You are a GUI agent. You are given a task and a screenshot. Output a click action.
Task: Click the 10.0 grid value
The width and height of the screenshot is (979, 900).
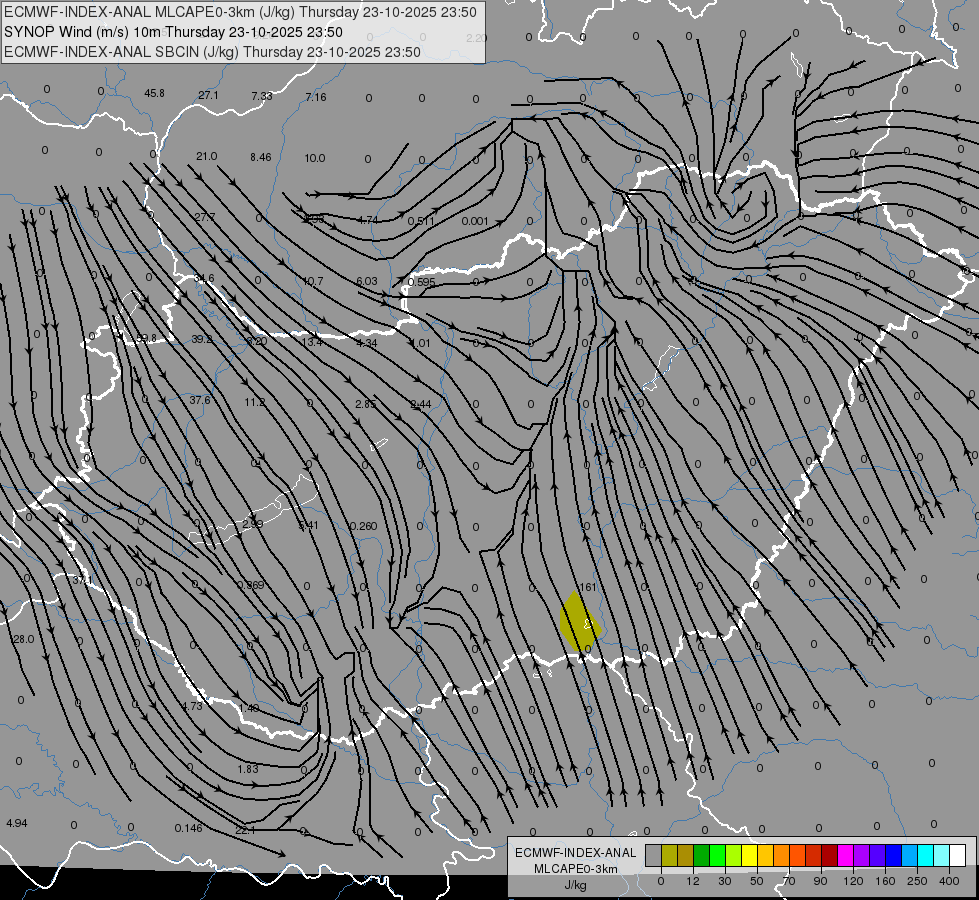315,158
